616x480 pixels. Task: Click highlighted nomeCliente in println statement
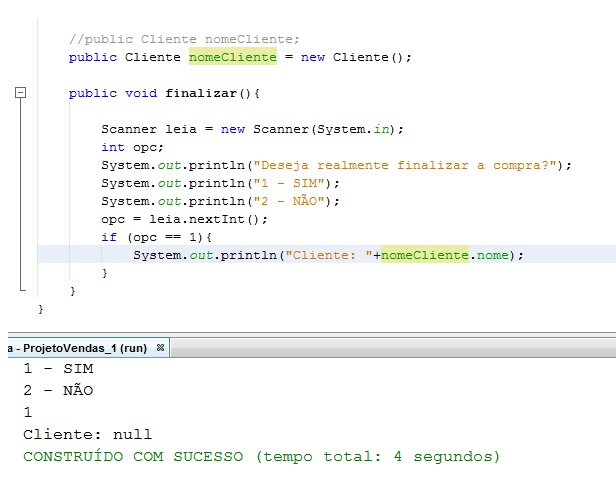[425, 255]
